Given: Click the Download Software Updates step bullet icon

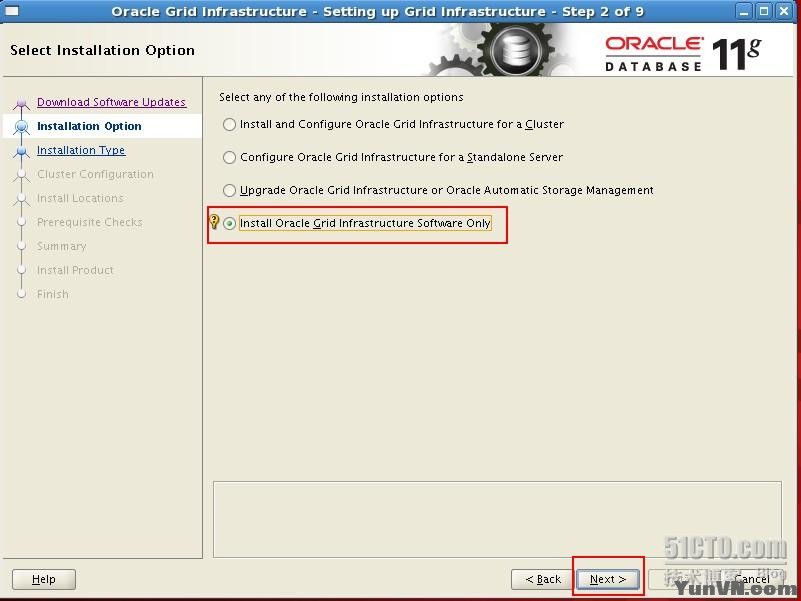Looking at the screenshot, I should [x=21, y=103].
